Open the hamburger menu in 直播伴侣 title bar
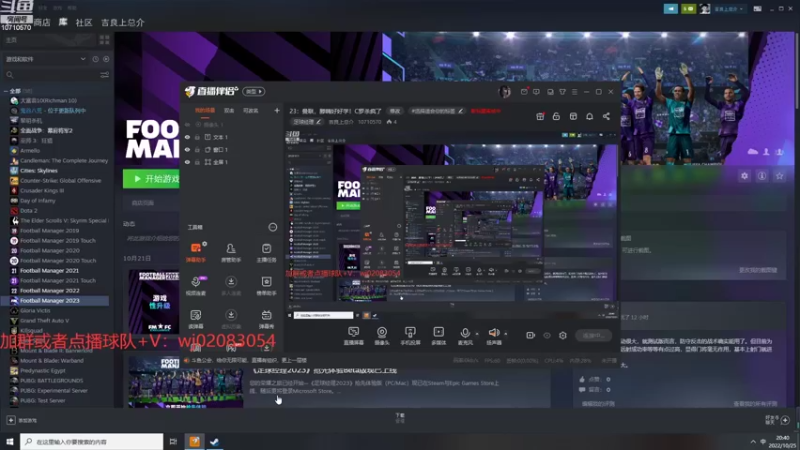This screenshot has height=450, width=800. (574, 92)
